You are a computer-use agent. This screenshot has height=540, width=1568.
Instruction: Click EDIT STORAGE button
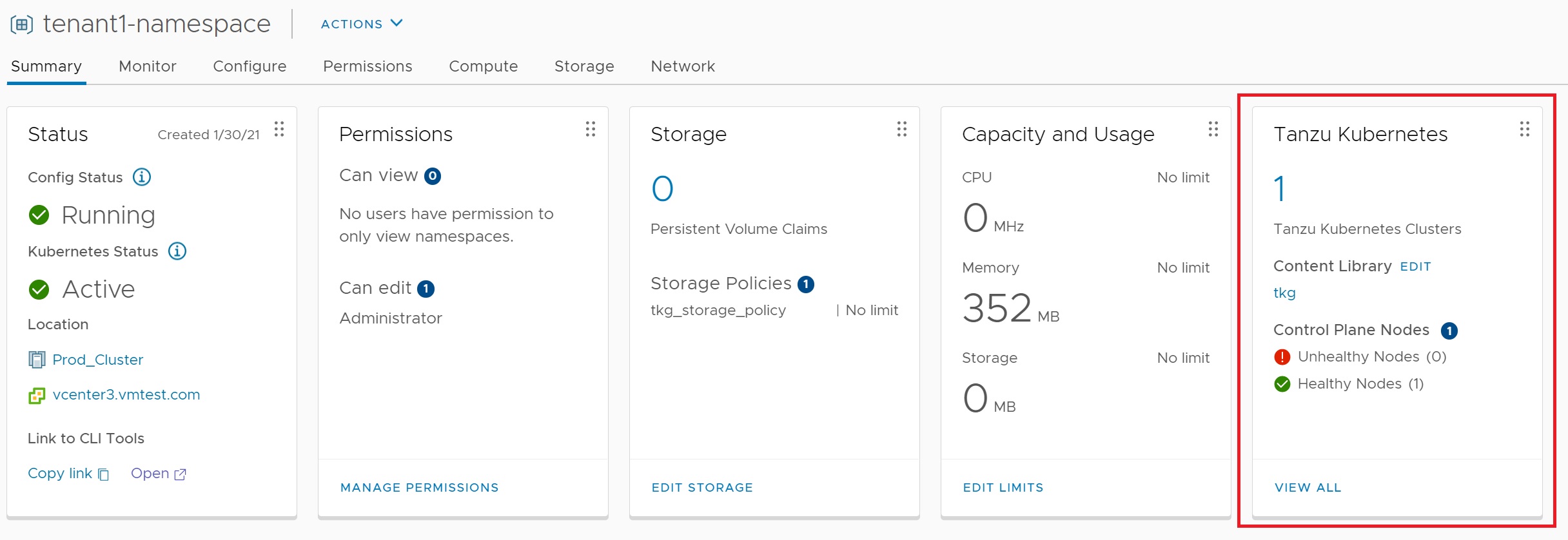pyautogui.click(x=702, y=488)
